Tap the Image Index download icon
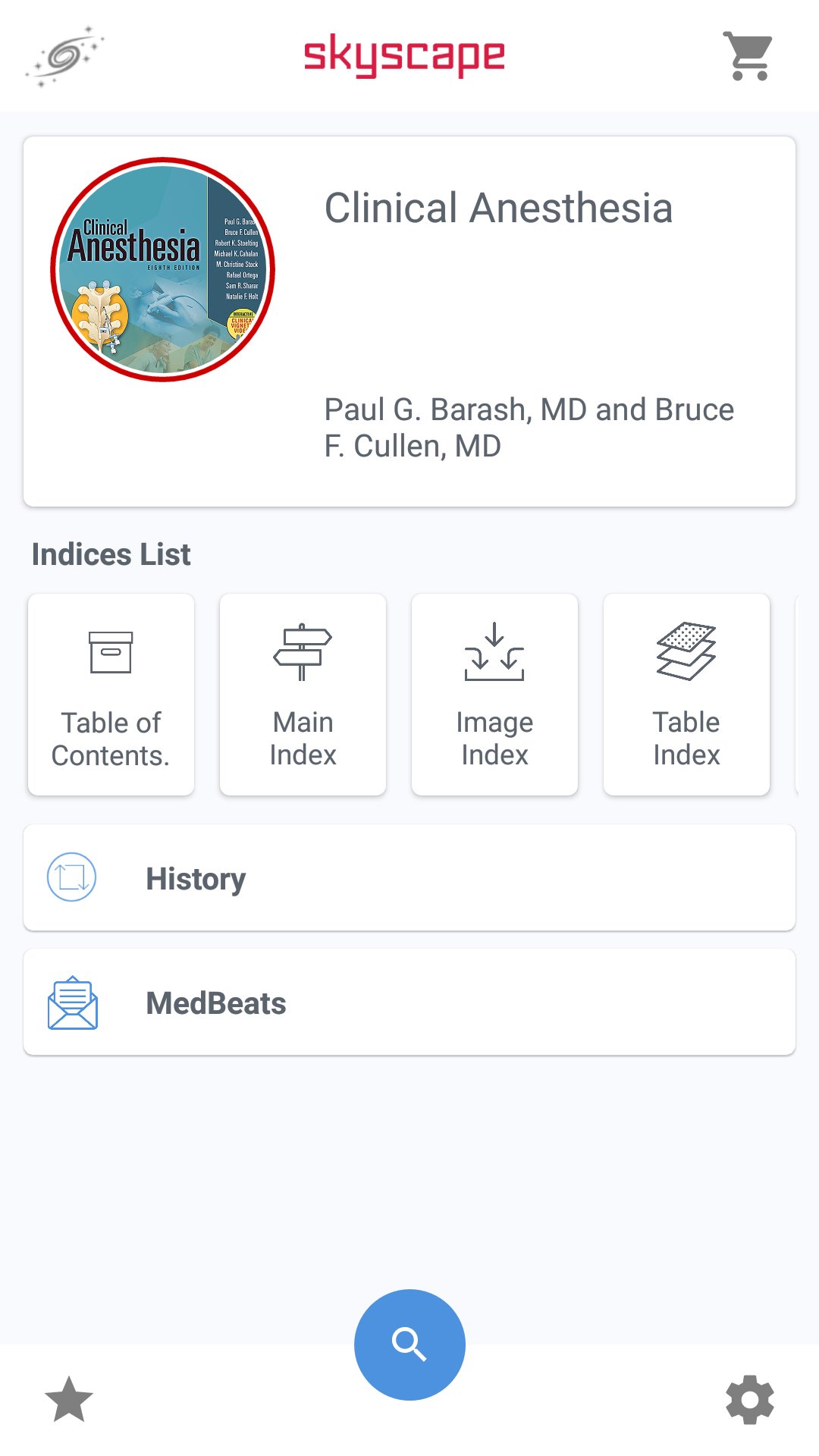 494,652
